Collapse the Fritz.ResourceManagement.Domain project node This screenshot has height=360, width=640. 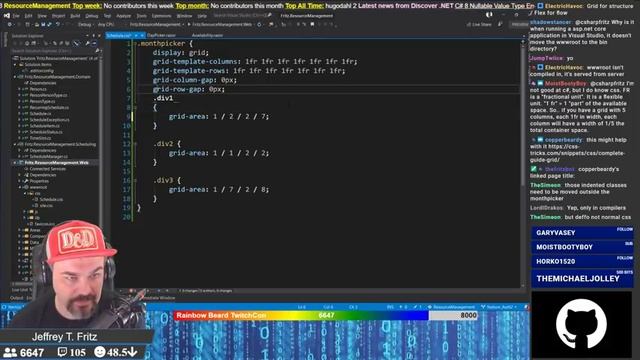15,77
